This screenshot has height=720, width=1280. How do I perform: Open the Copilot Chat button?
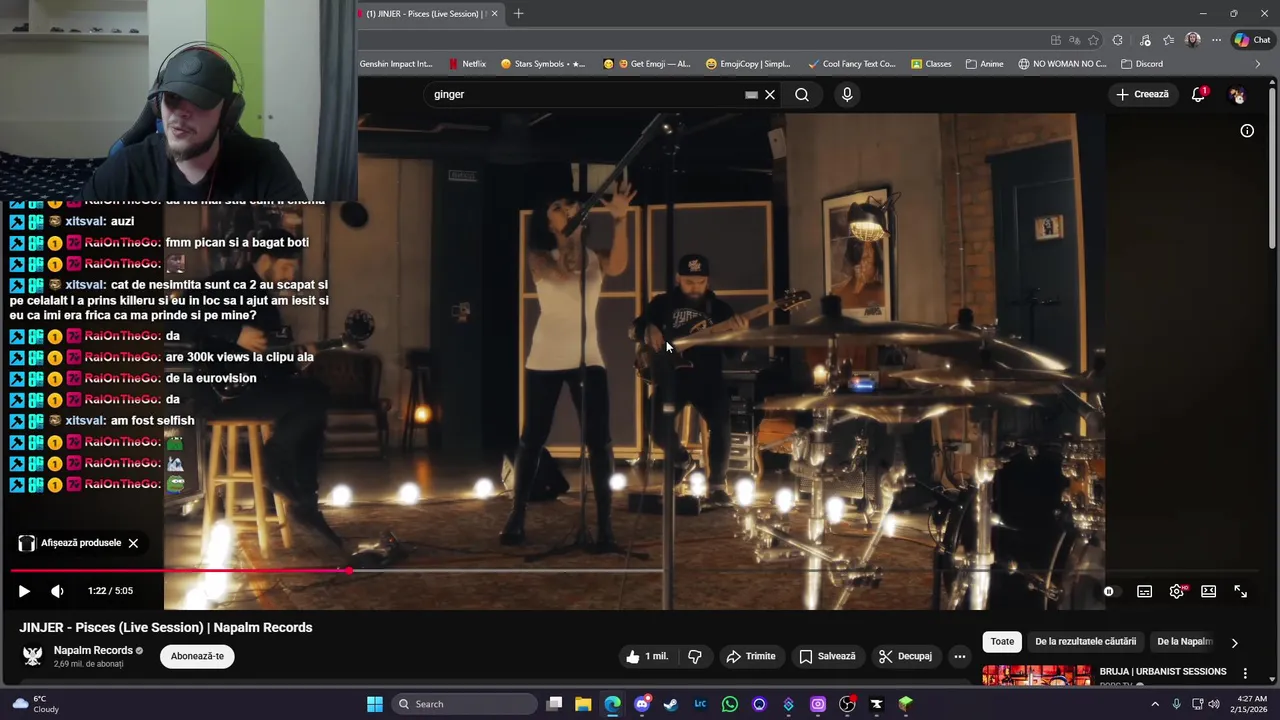(x=1252, y=40)
